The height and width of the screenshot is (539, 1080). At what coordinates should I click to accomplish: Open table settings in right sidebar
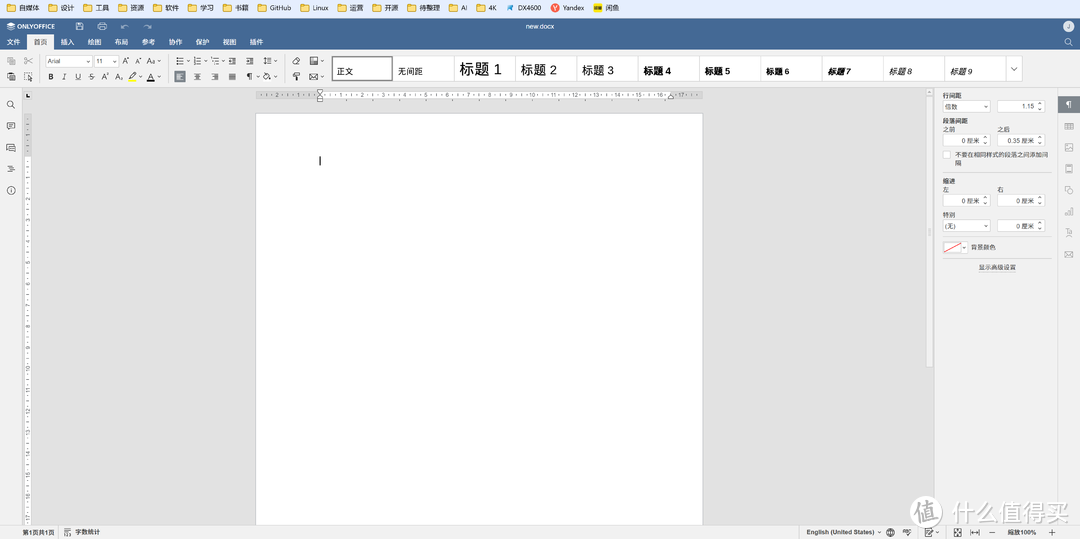click(1068, 126)
